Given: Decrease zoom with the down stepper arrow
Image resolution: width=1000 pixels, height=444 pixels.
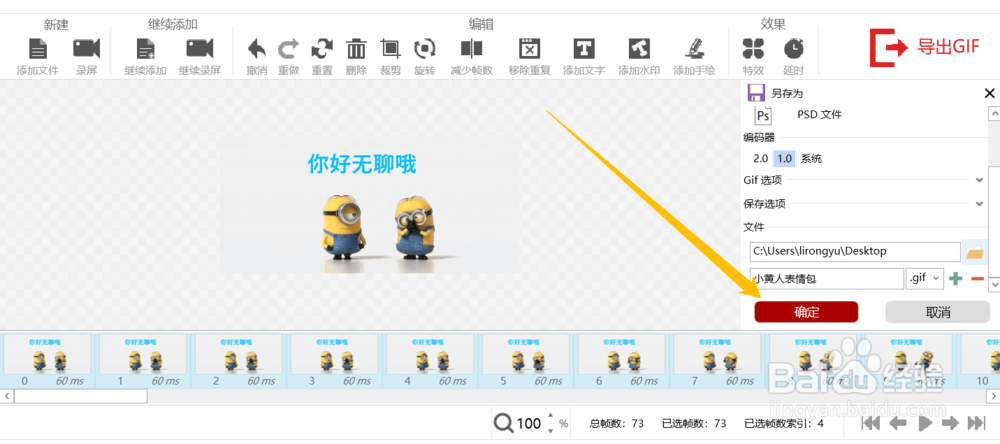Looking at the screenshot, I should (550, 429).
